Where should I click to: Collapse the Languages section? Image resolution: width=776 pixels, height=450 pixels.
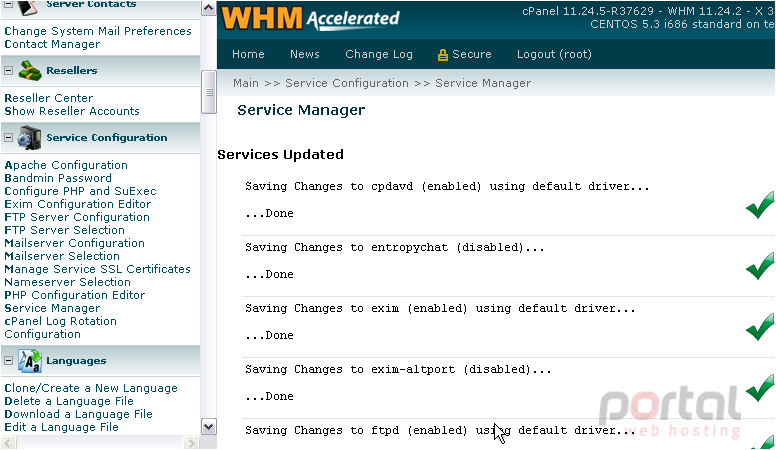(8, 361)
